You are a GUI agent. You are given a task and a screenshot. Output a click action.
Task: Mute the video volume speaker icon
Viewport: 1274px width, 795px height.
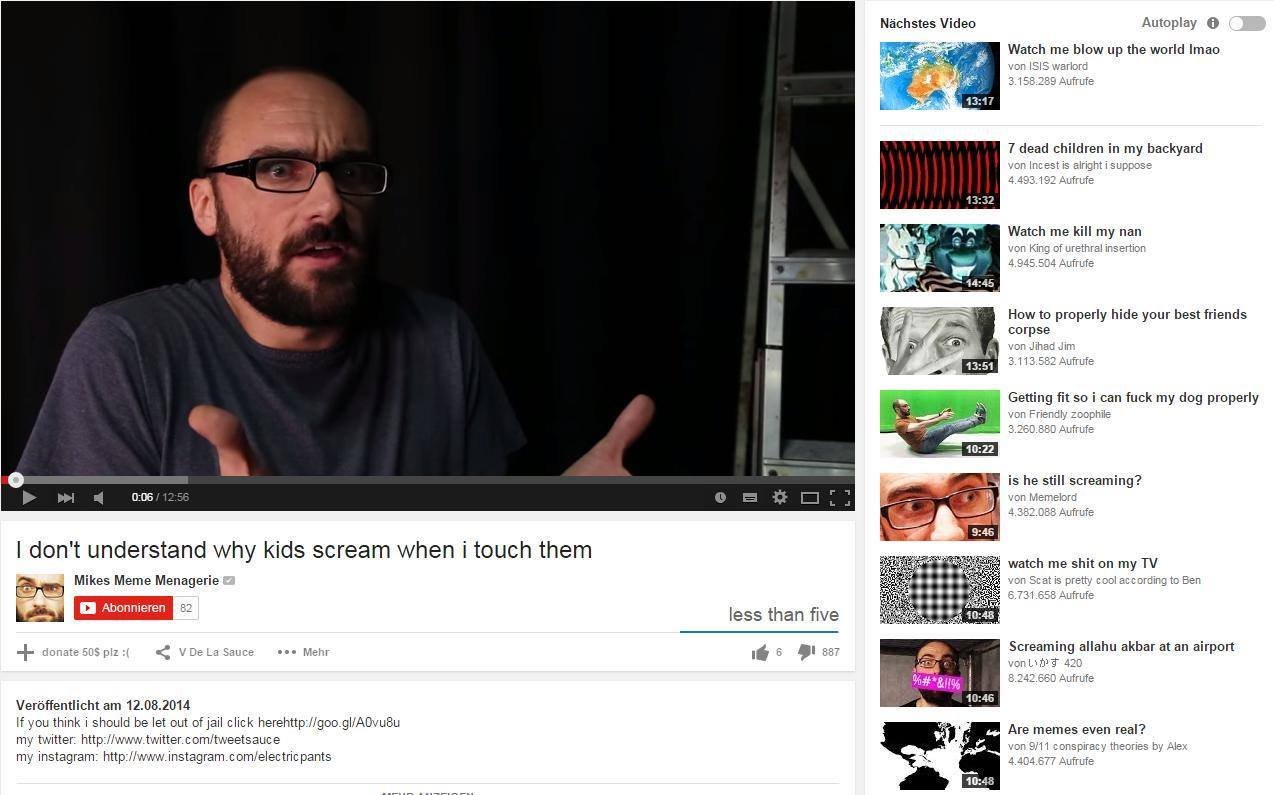pyautogui.click(x=99, y=497)
